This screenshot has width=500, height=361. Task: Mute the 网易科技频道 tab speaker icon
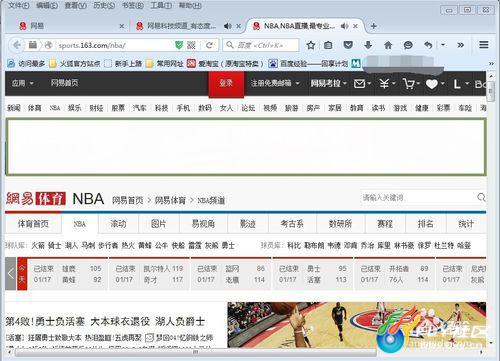click(228, 26)
